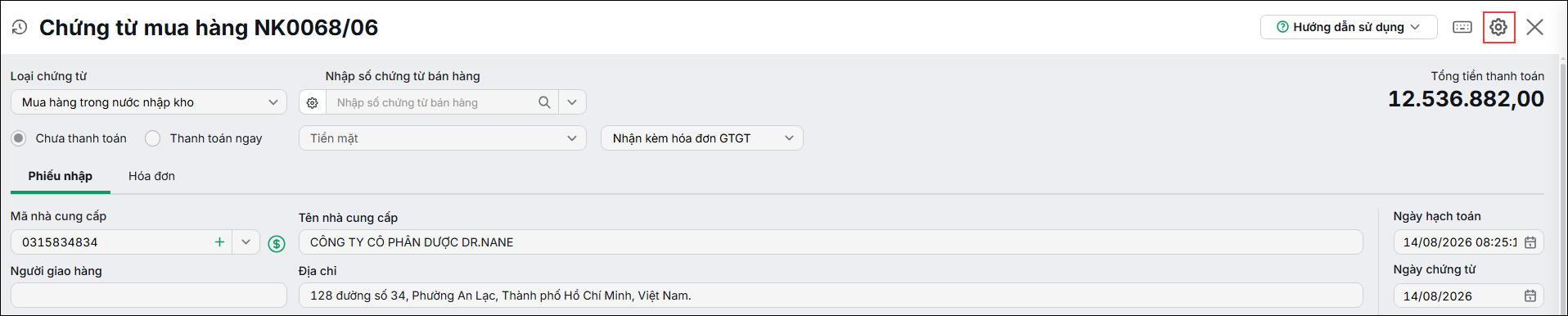Select Chưa thanh toán radio option
Screen dimensions: 1568x316
pos(19,138)
